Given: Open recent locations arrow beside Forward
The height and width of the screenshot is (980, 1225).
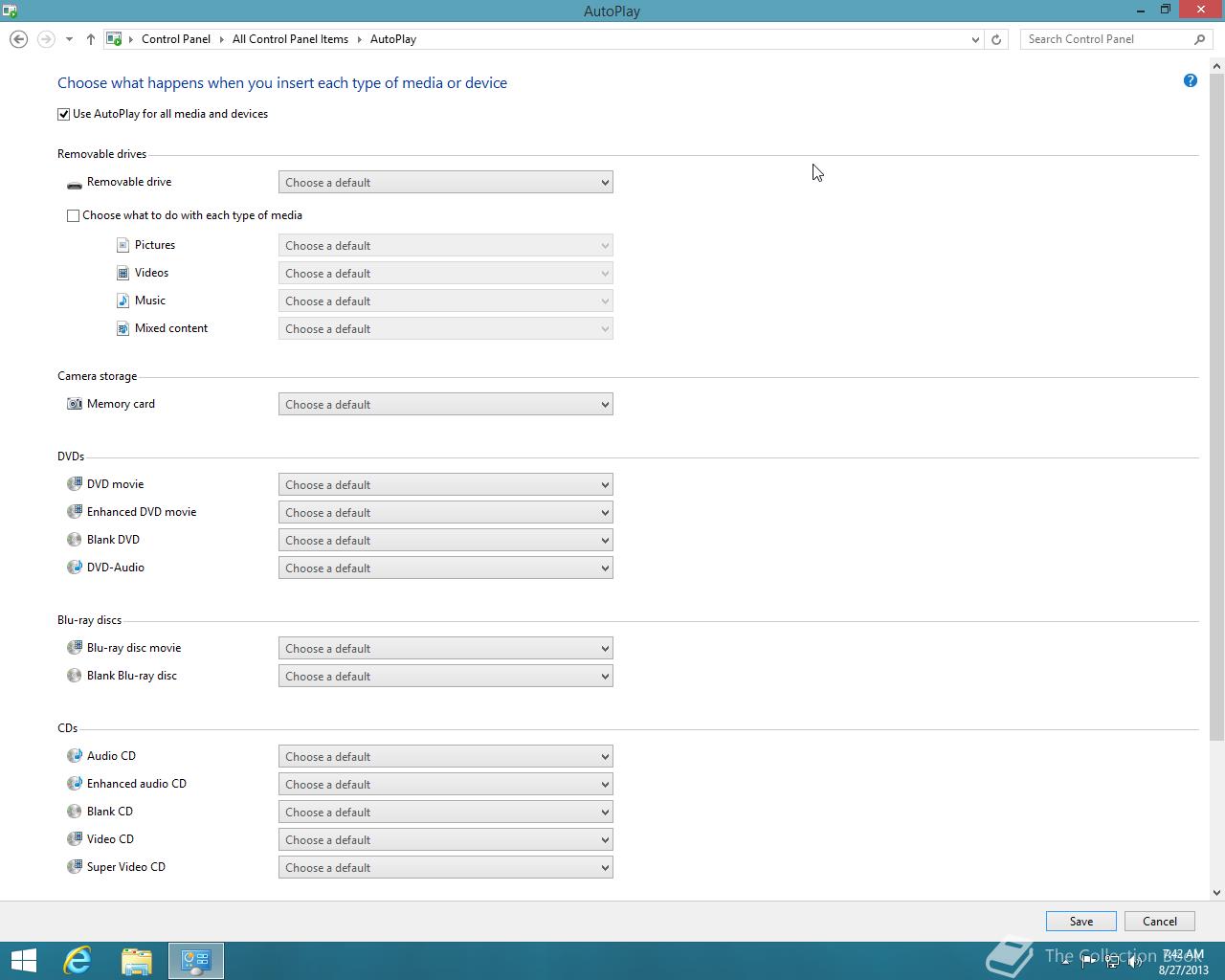Looking at the screenshot, I should [x=69, y=39].
